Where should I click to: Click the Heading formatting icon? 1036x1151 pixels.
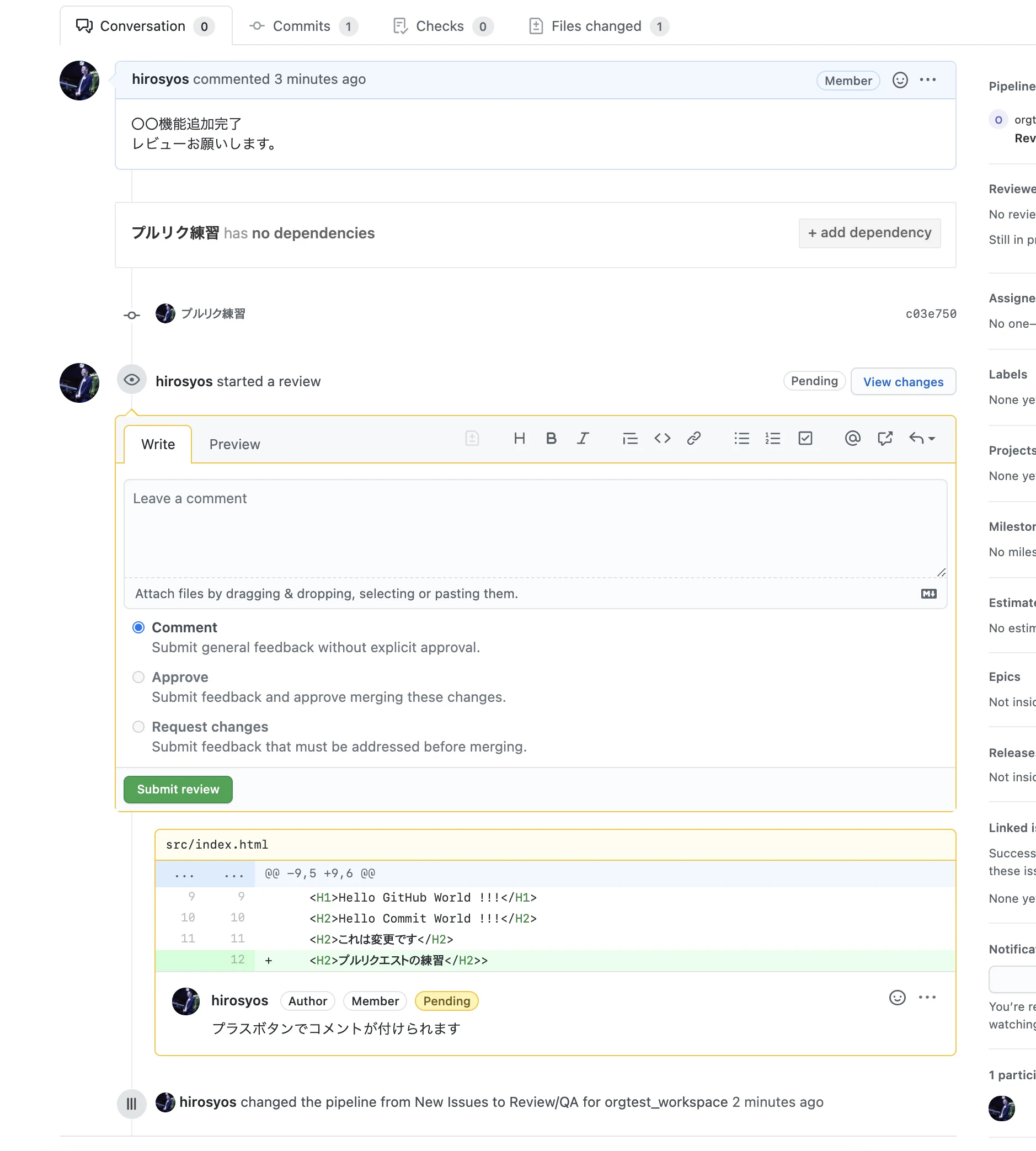(519, 438)
